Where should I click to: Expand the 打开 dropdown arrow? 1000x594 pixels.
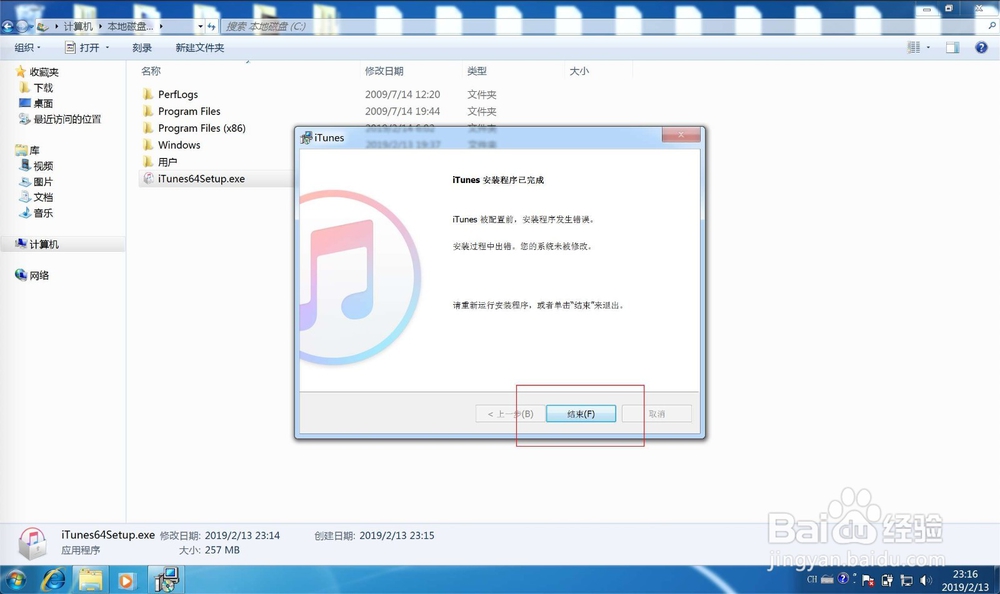(x=107, y=48)
